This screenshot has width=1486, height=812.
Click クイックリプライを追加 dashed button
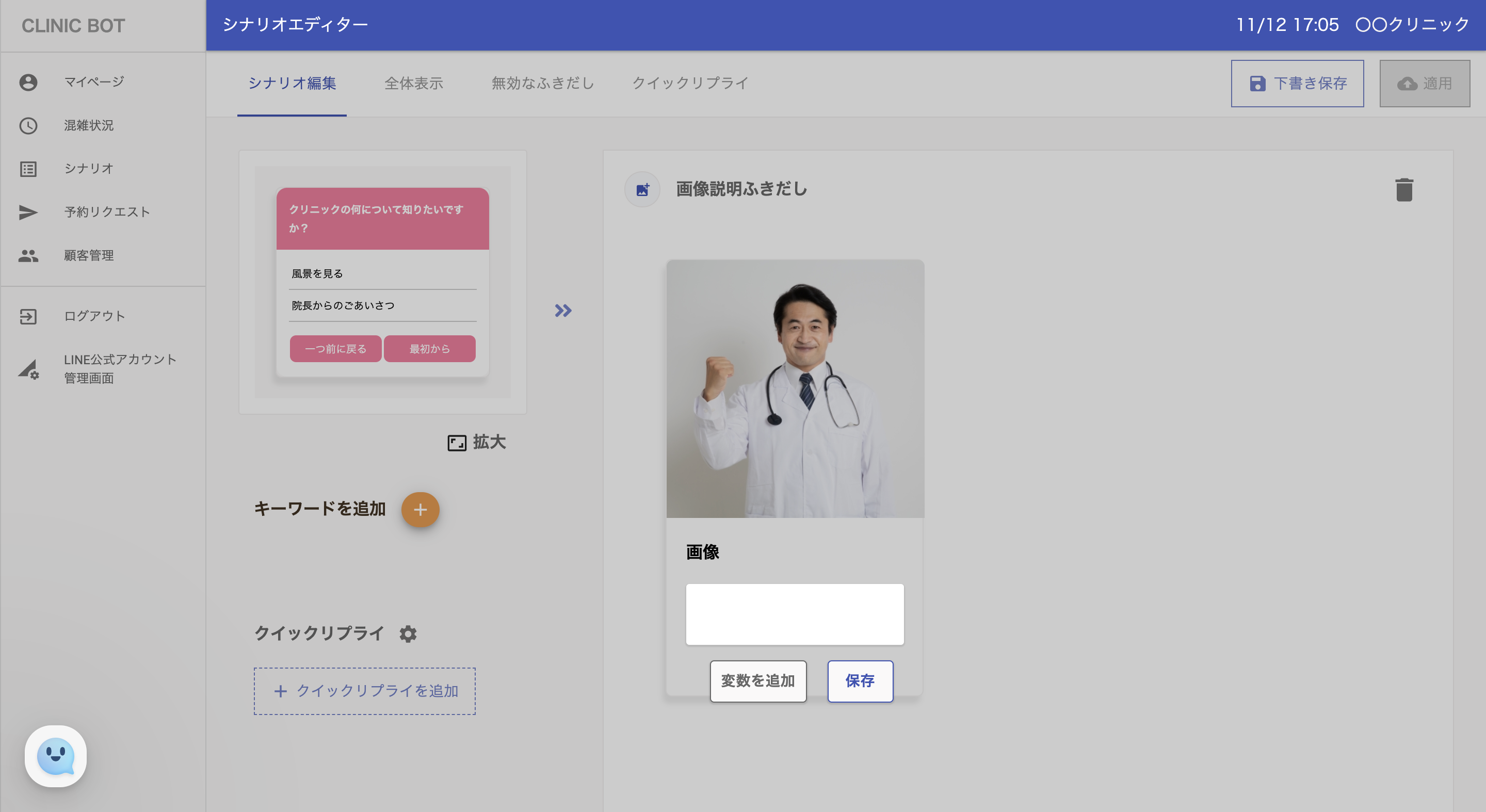coord(365,691)
